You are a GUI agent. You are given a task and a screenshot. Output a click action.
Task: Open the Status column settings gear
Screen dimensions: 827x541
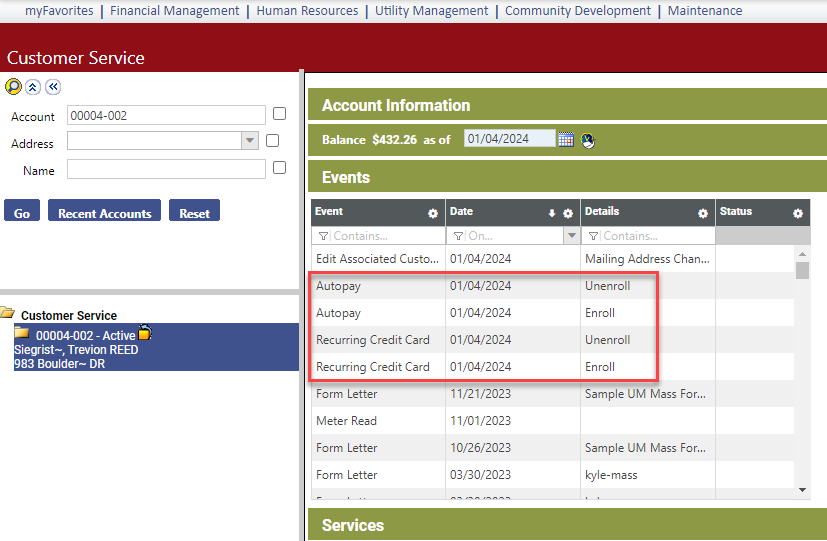[x=798, y=214]
